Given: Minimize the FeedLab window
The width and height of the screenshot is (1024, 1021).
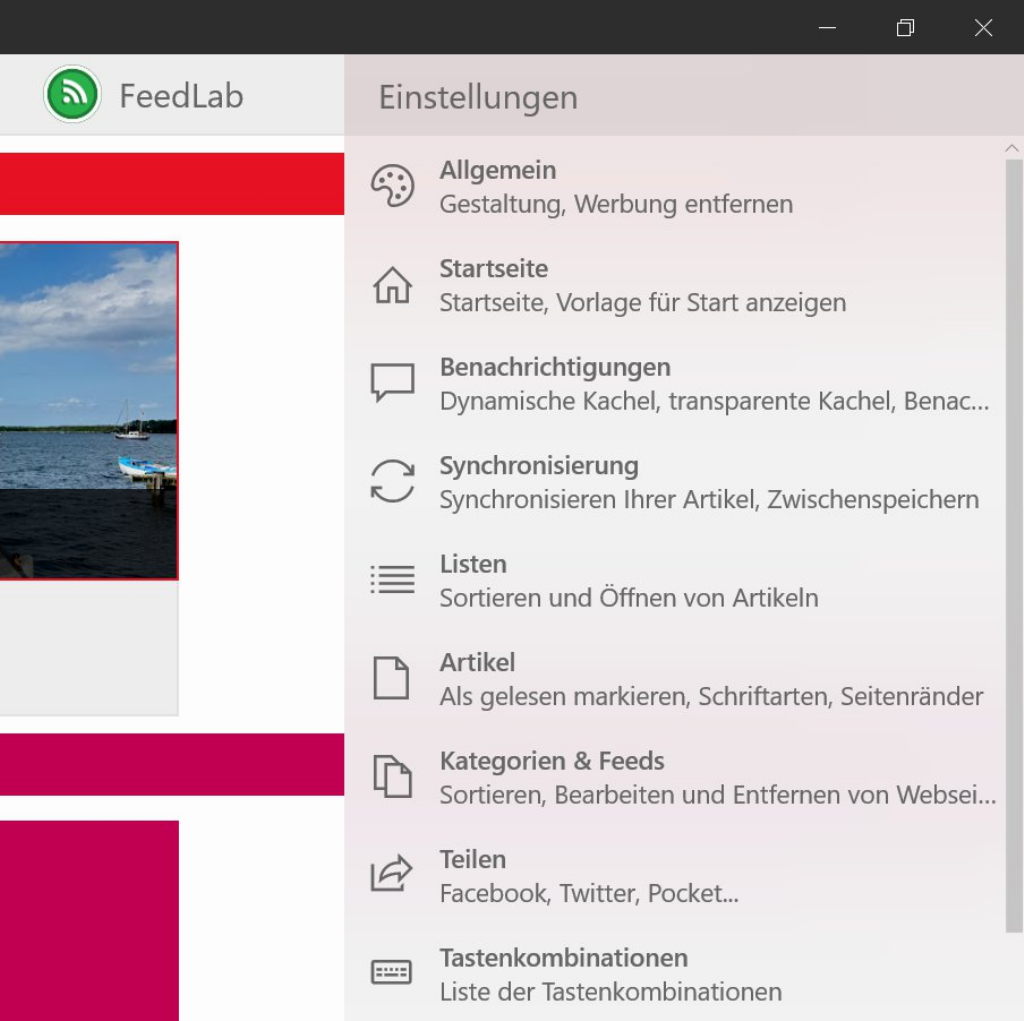Looking at the screenshot, I should 827,27.
